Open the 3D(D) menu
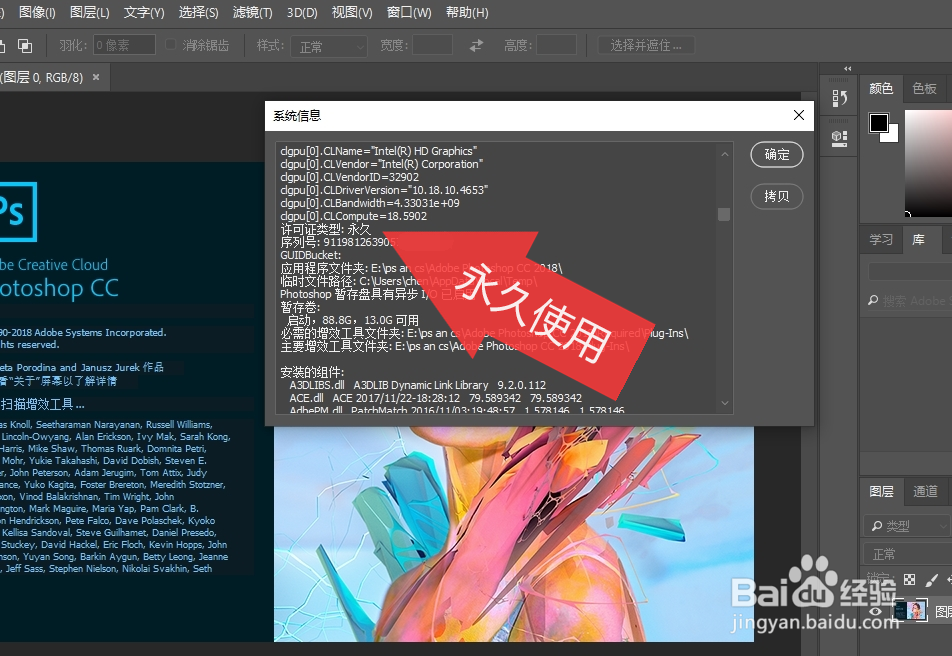The height and width of the screenshot is (656, 952). pyautogui.click(x=302, y=12)
